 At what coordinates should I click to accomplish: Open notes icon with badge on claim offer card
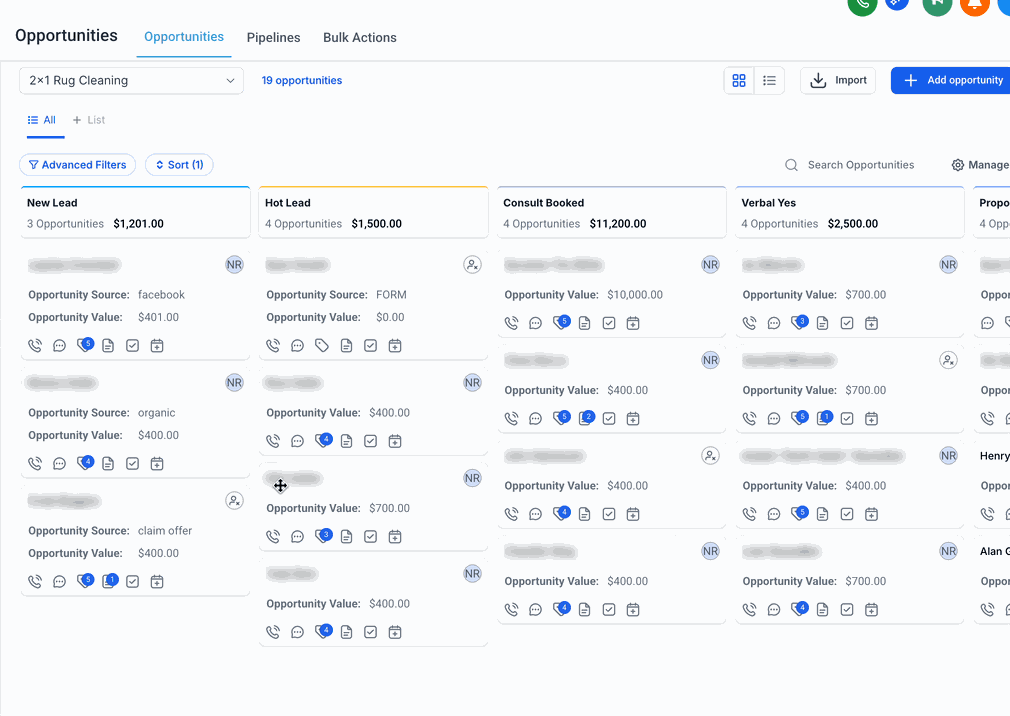tap(110, 581)
